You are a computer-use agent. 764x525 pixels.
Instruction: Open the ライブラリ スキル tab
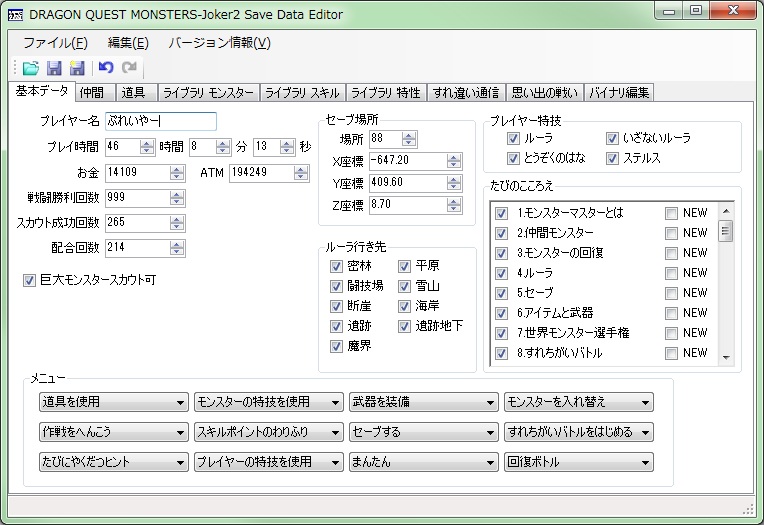(x=302, y=93)
